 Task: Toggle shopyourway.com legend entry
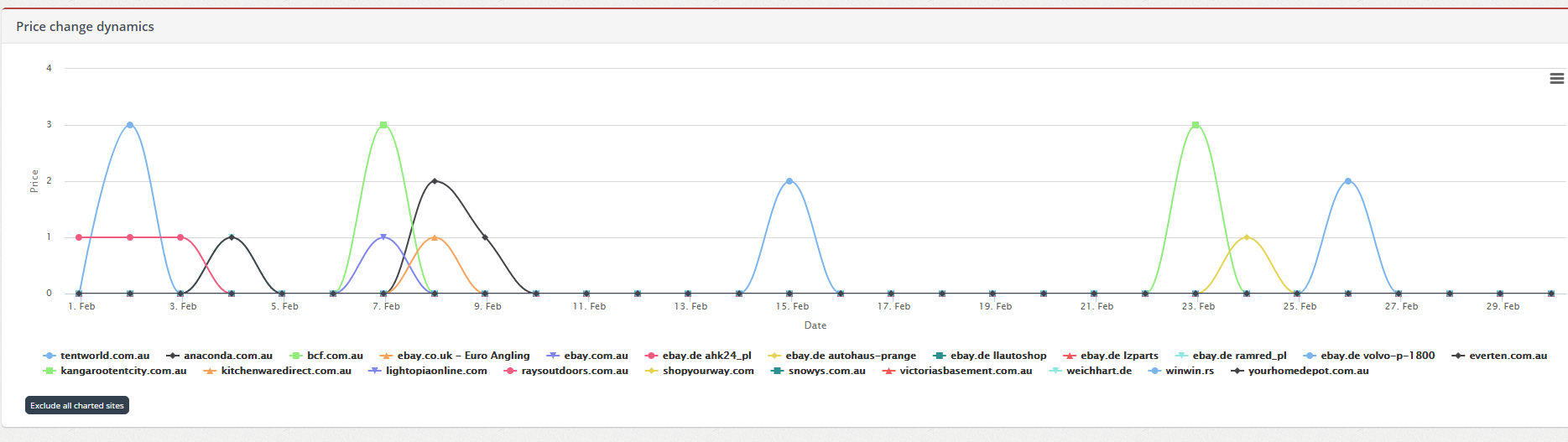[701, 371]
